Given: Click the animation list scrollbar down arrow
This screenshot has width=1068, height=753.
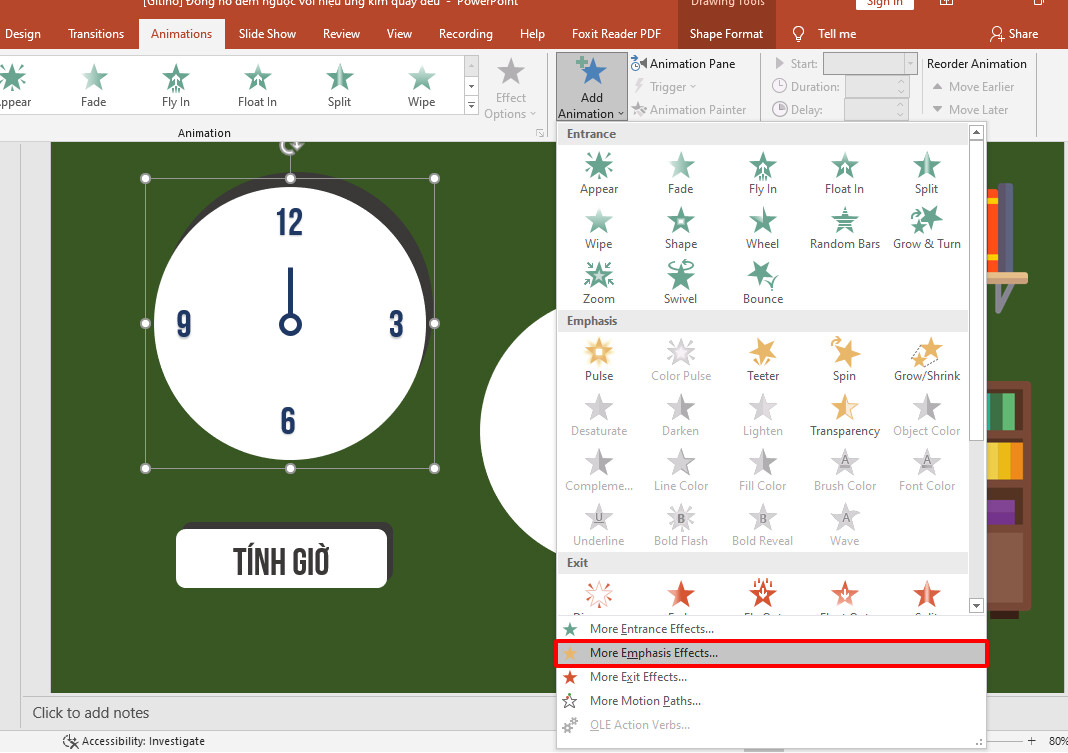Looking at the screenshot, I should click(976, 605).
